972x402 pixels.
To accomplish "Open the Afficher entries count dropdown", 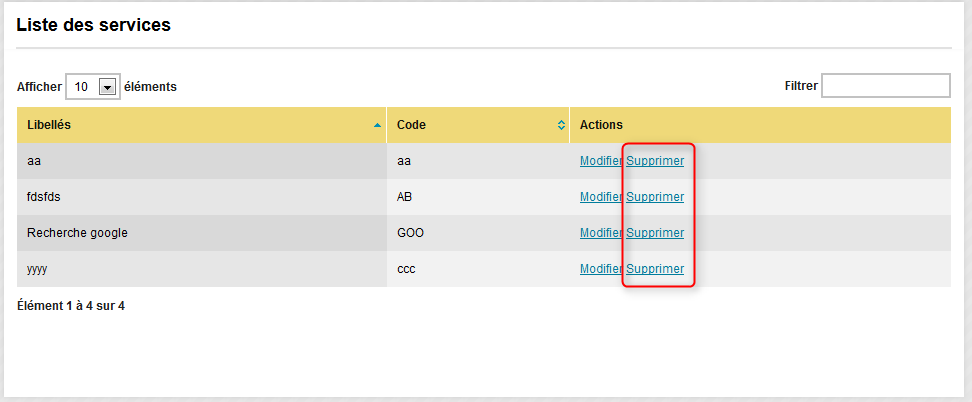I will click(x=93, y=87).
